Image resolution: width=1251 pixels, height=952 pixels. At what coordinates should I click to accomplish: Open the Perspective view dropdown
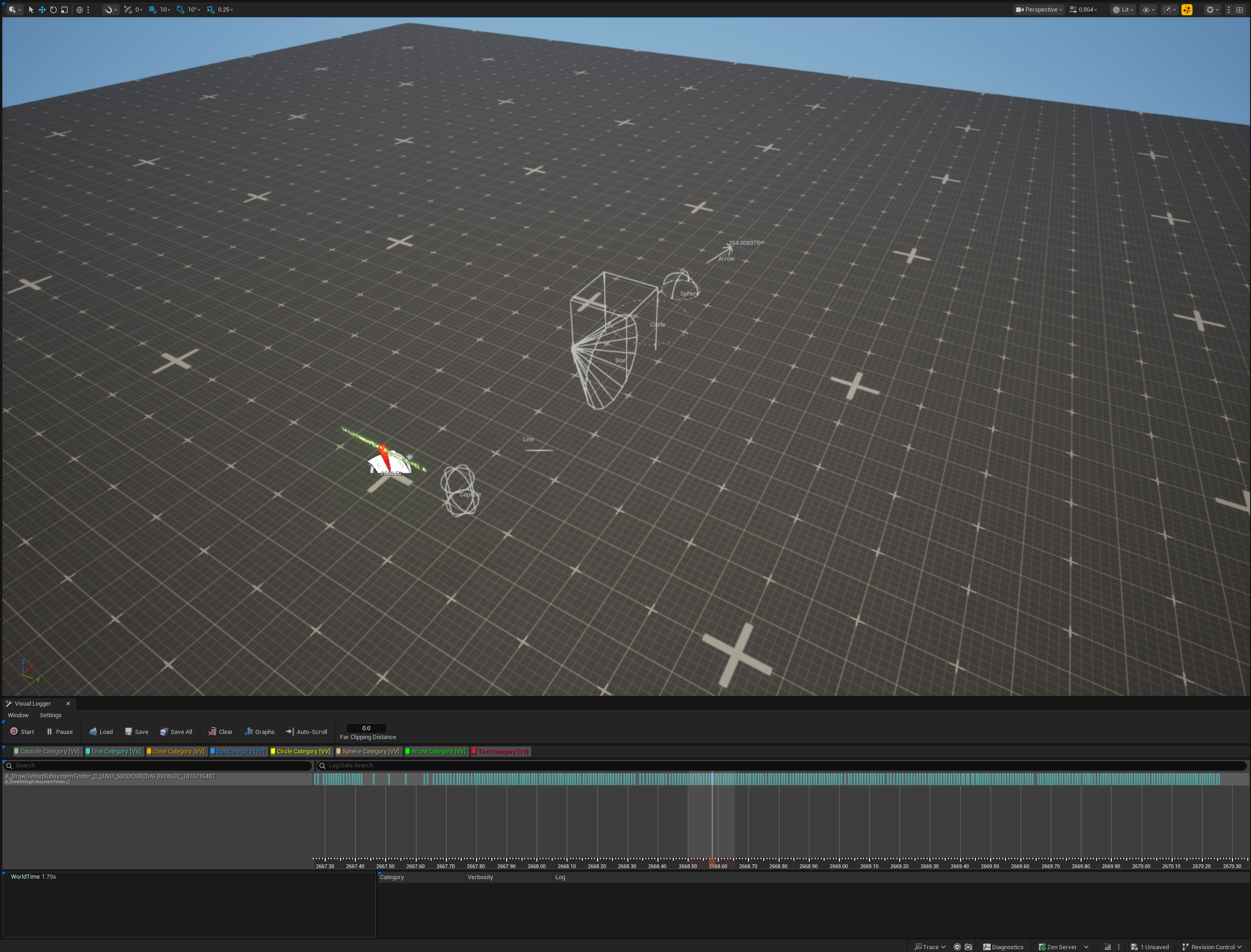click(x=1039, y=10)
